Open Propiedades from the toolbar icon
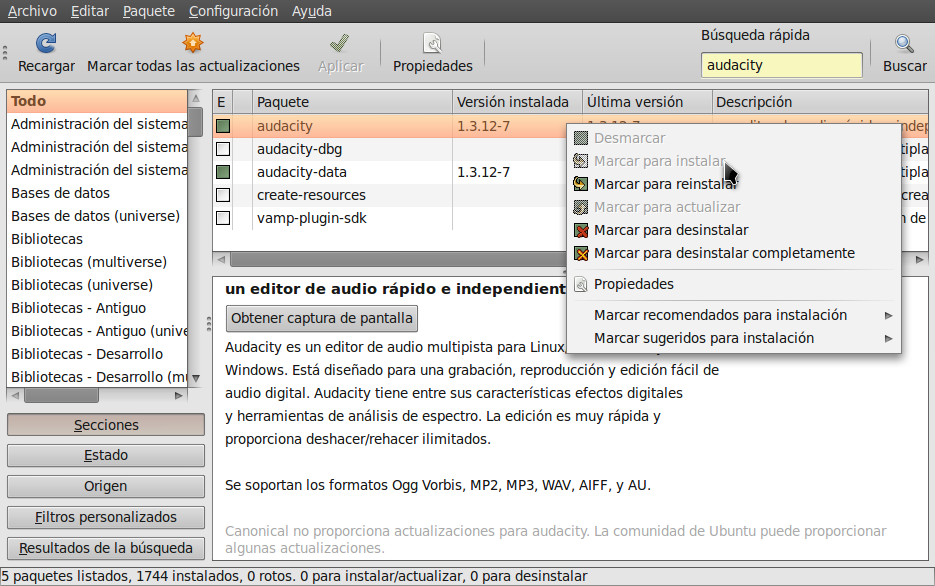935x586 pixels. (432, 43)
